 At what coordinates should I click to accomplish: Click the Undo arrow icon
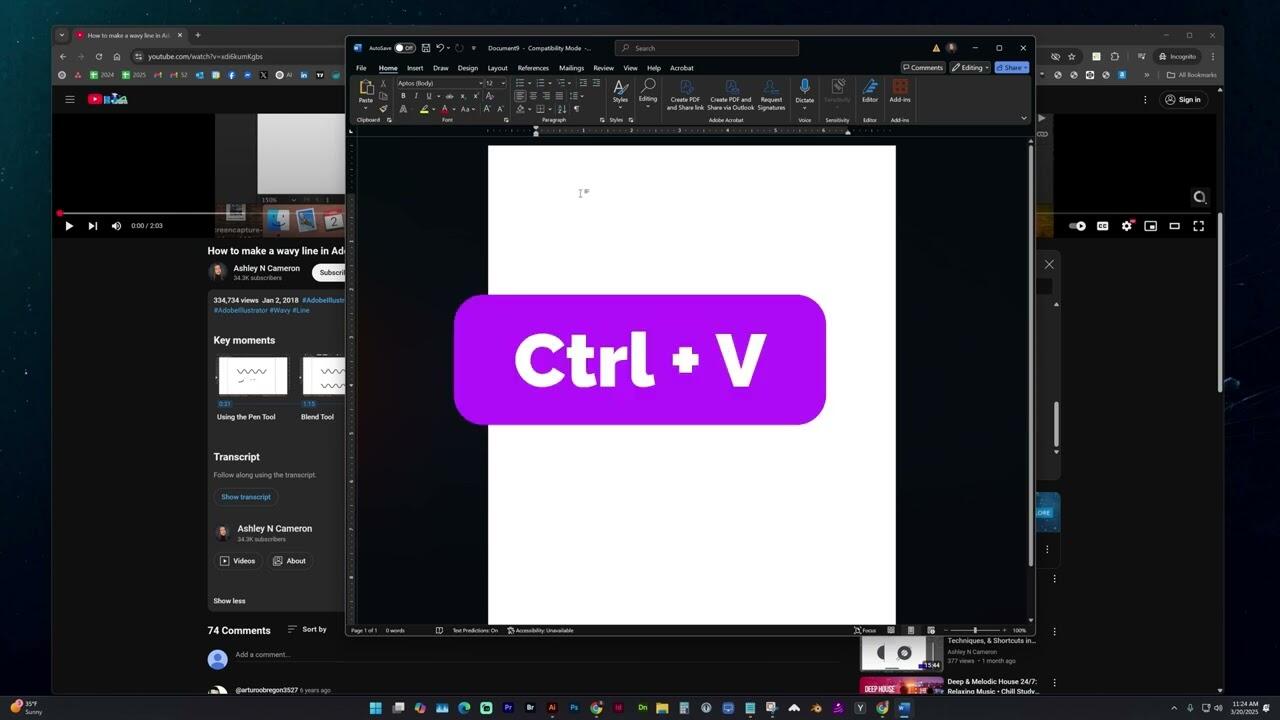pos(439,48)
